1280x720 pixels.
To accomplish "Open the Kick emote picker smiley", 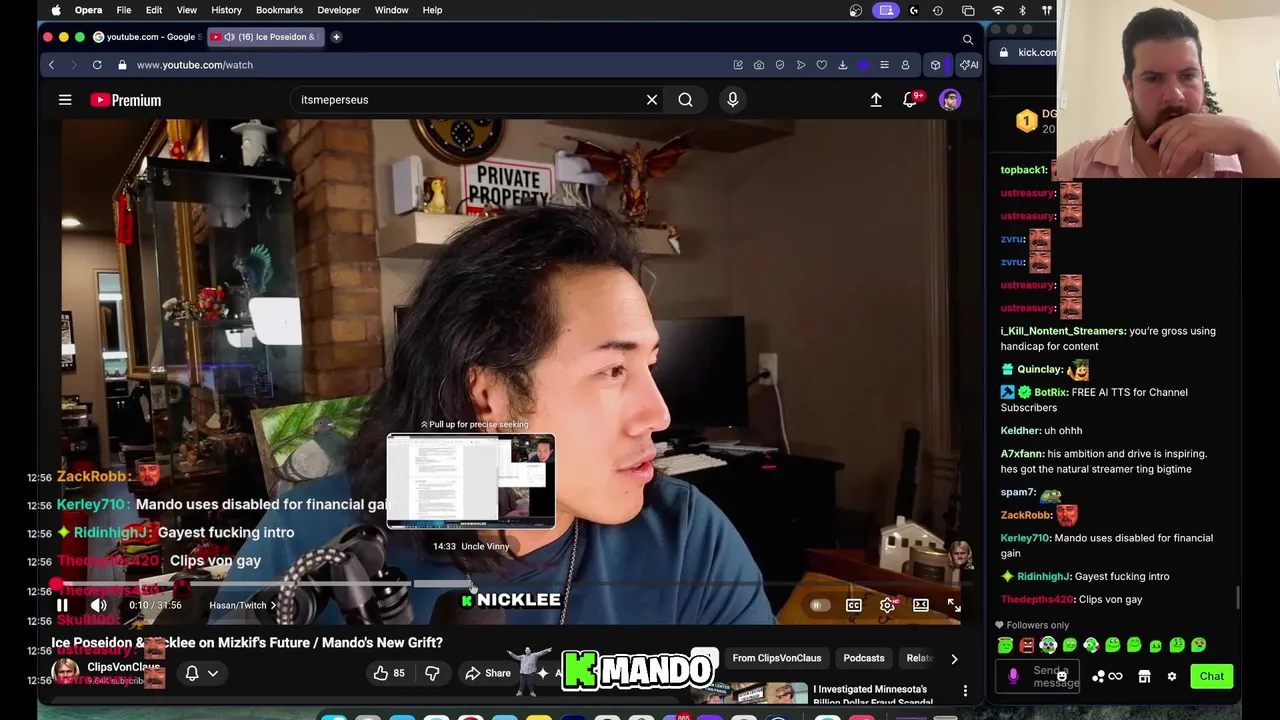I will pyautogui.click(x=1062, y=677).
